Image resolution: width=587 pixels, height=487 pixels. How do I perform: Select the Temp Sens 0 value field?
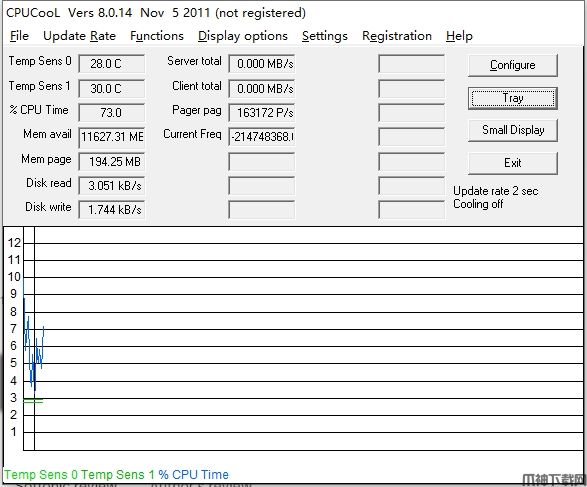pos(112,64)
